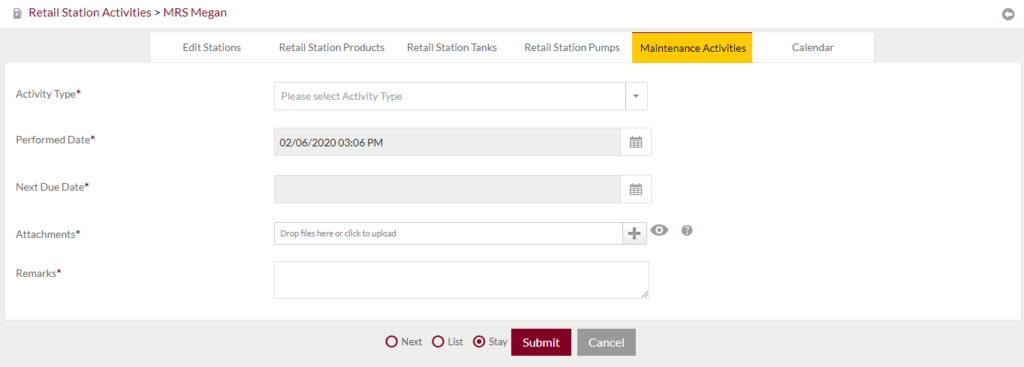Go to the Retail Station Tanks tab
Image resolution: width=1024 pixels, height=367 pixels.
pyautogui.click(x=452, y=48)
